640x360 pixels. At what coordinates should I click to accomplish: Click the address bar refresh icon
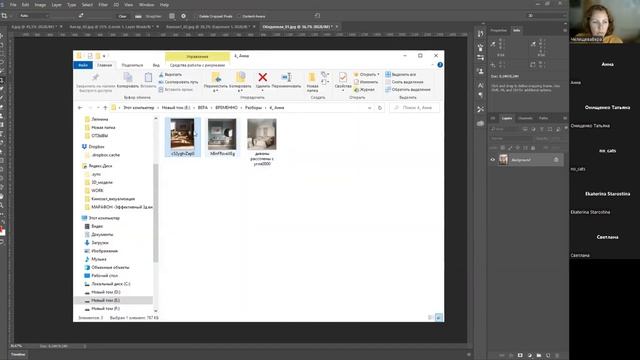[380, 108]
